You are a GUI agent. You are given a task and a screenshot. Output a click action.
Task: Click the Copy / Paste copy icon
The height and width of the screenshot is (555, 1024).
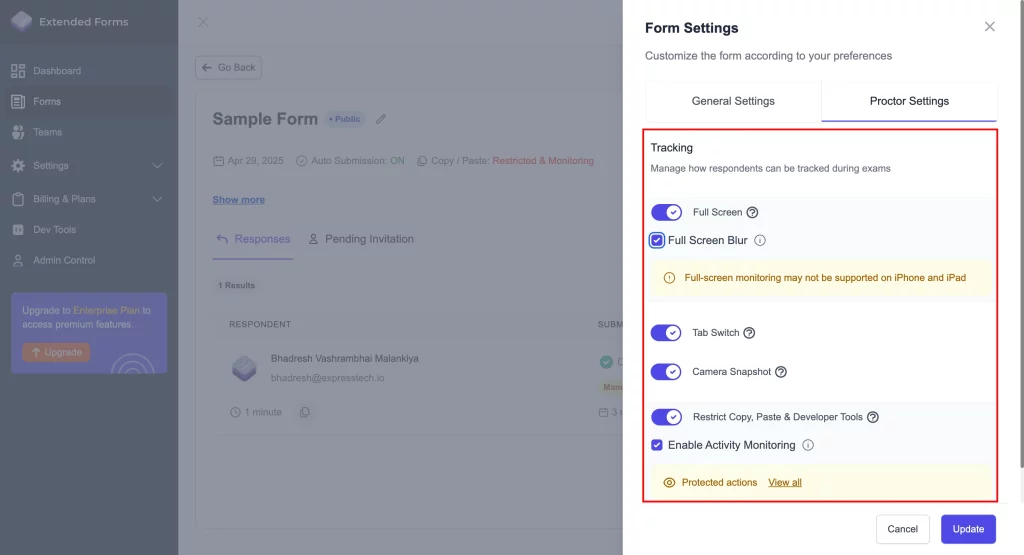pos(422,161)
